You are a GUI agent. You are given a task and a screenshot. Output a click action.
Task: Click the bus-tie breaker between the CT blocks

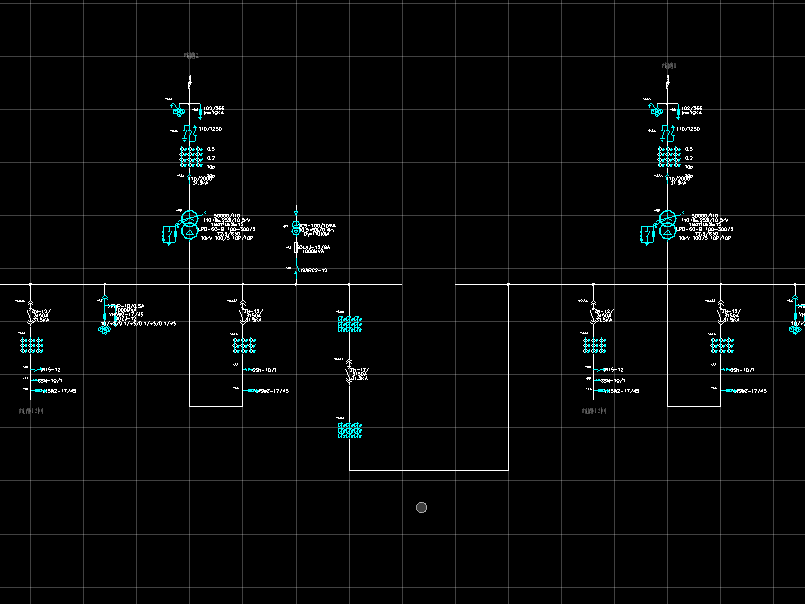(350, 374)
